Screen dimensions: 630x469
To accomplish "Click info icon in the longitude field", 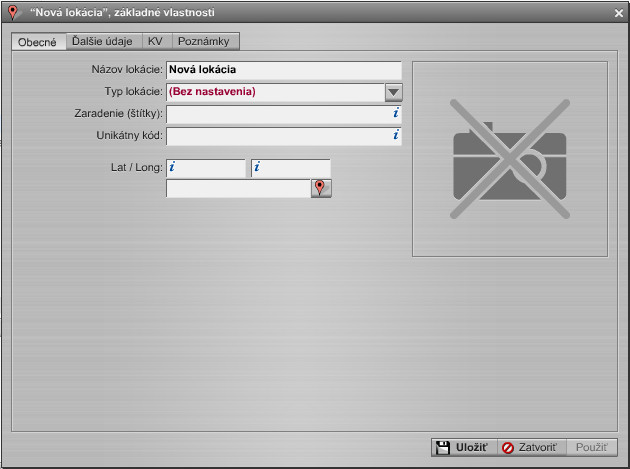I will click(257, 167).
